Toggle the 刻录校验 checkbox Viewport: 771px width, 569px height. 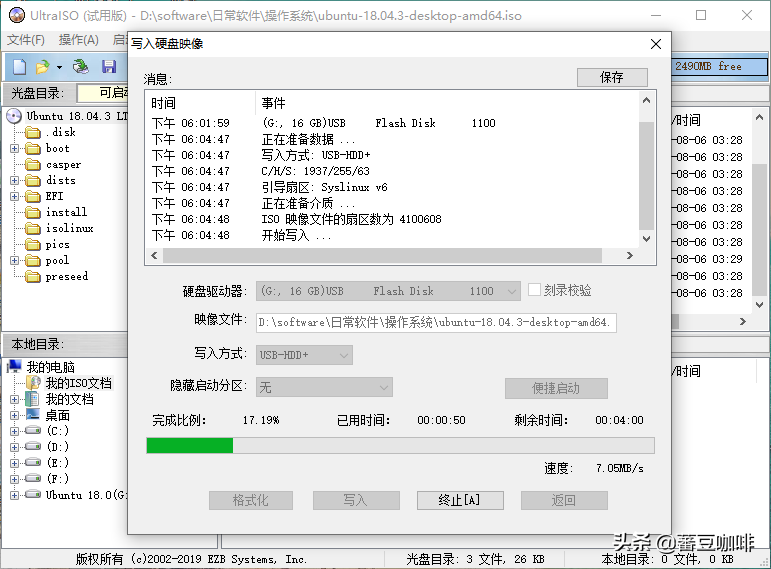click(534, 290)
